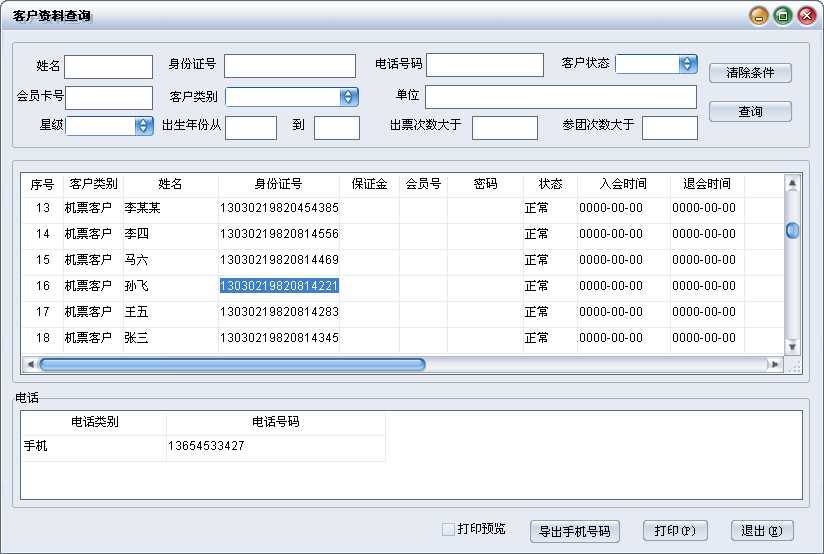This screenshot has width=824, height=554.
Task: Click the 会员号 column header
Action: coord(423,184)
